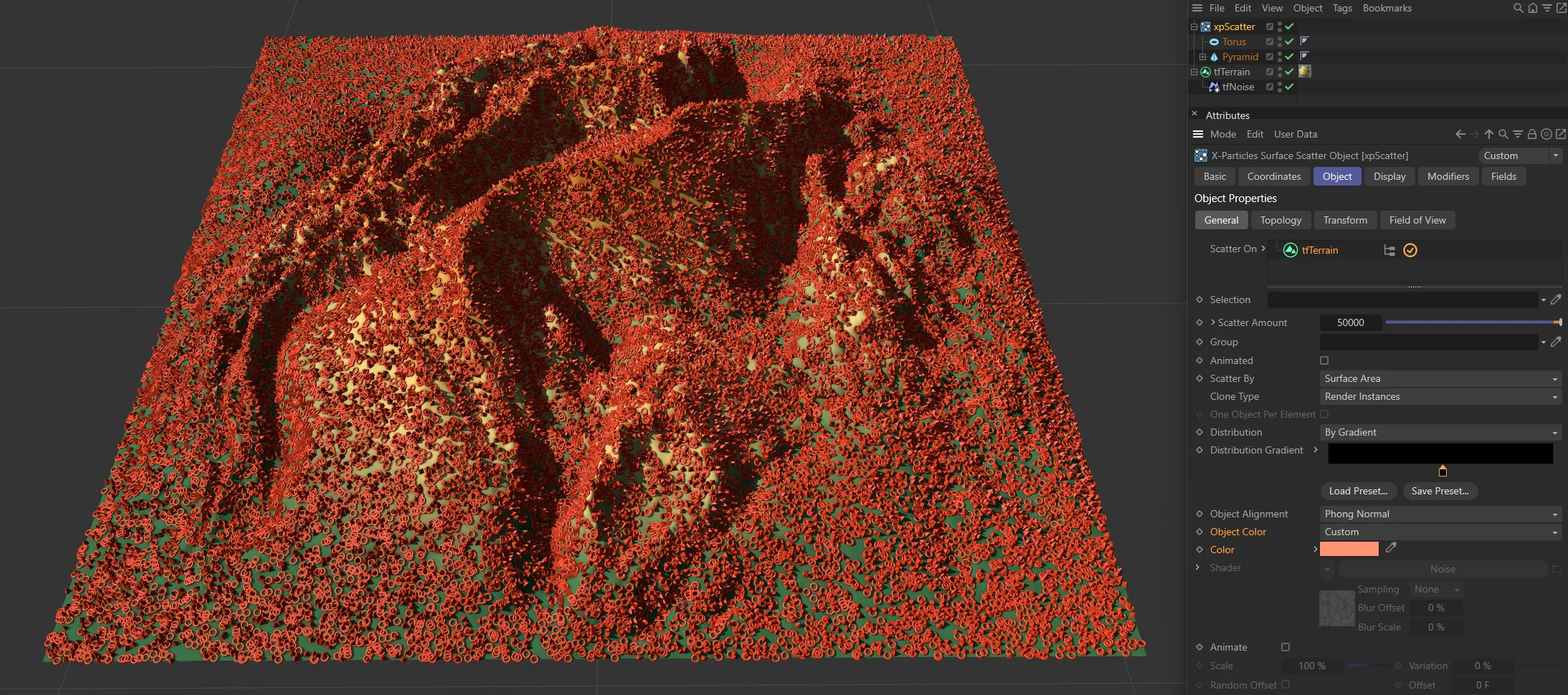Select the xpScatter object icon
Image resolution: width=1568 pixels, height=695 pixels.
pos(1206,27)
